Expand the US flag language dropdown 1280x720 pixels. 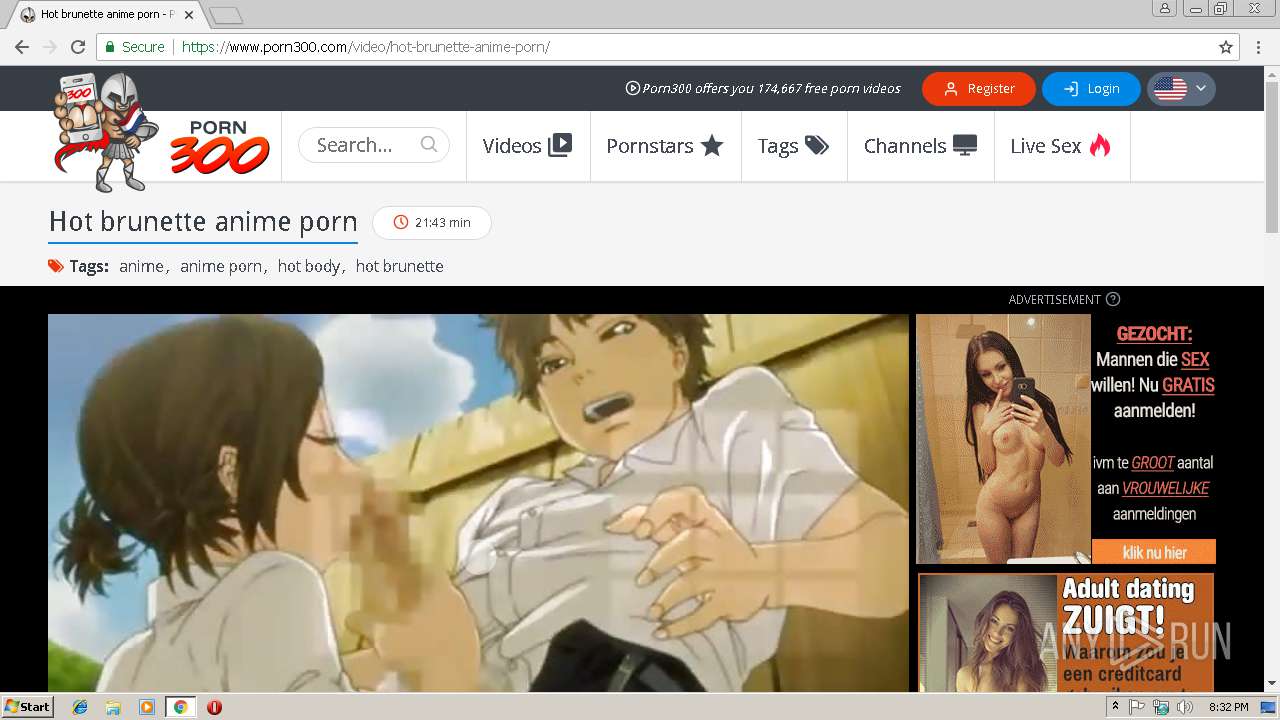click(1181, 88)
